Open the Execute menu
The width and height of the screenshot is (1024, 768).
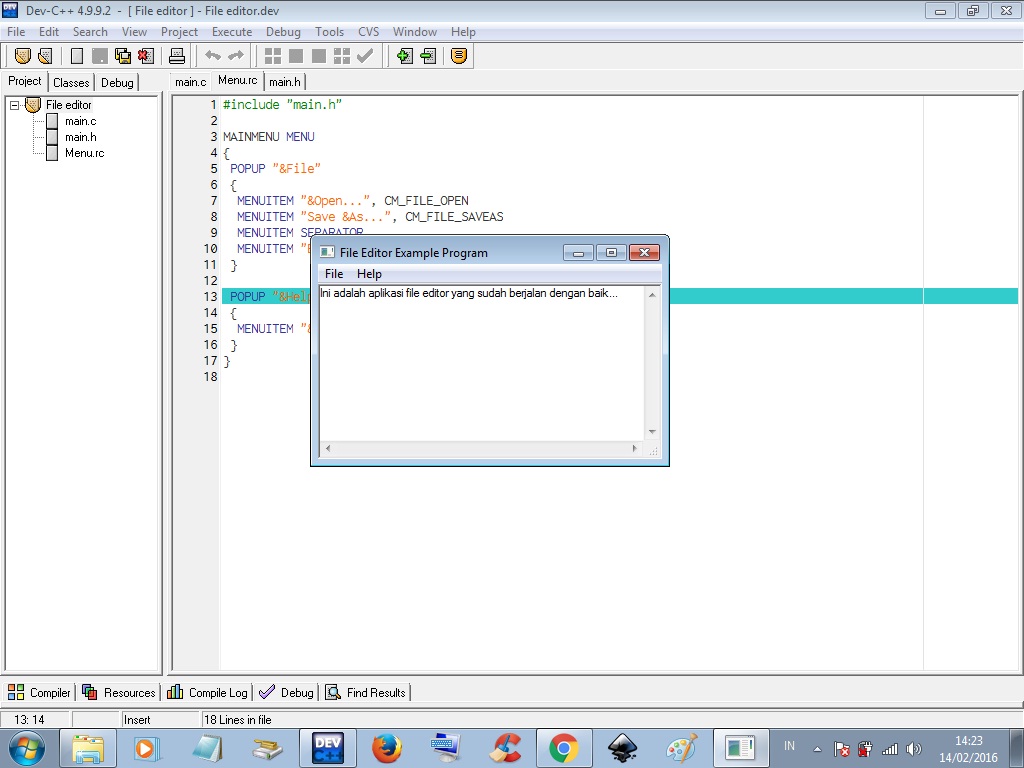tap(232, 32)
